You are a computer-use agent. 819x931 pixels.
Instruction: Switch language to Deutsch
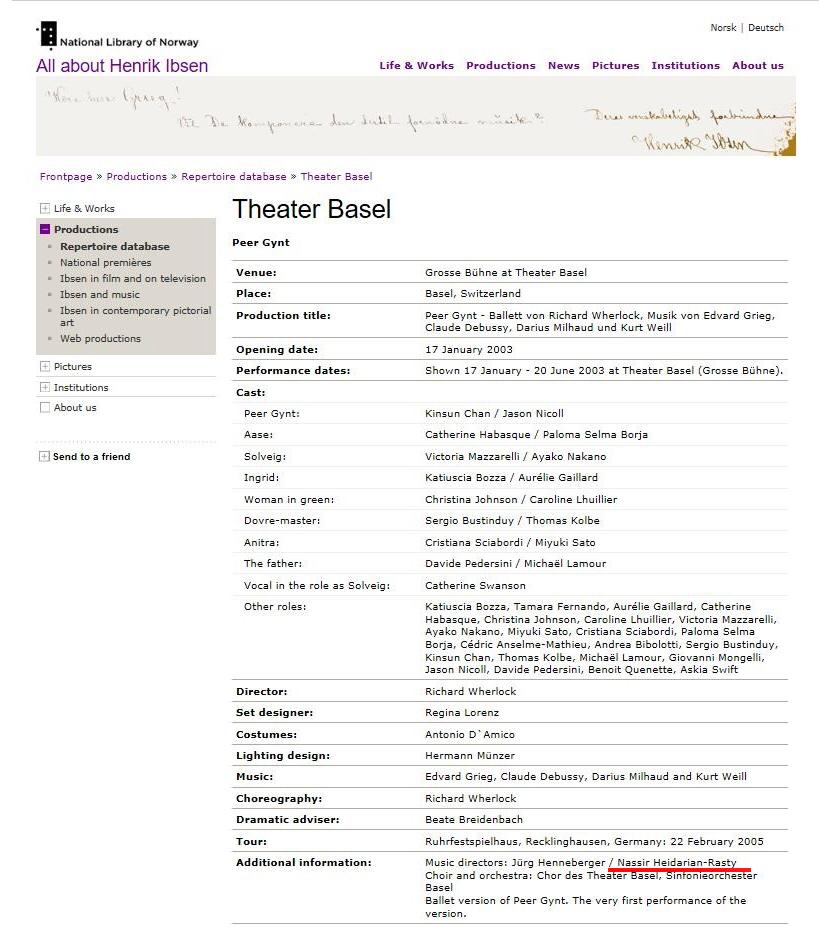coord(766,28)
